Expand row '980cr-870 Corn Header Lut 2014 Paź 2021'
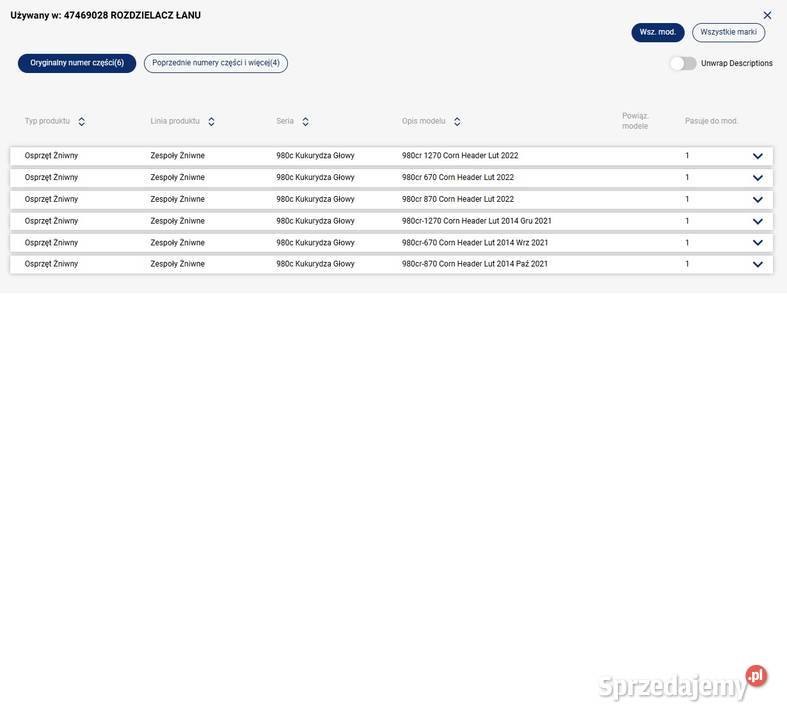Image resolution: width=787 pixels, height=720 pixels. point(757,264)
